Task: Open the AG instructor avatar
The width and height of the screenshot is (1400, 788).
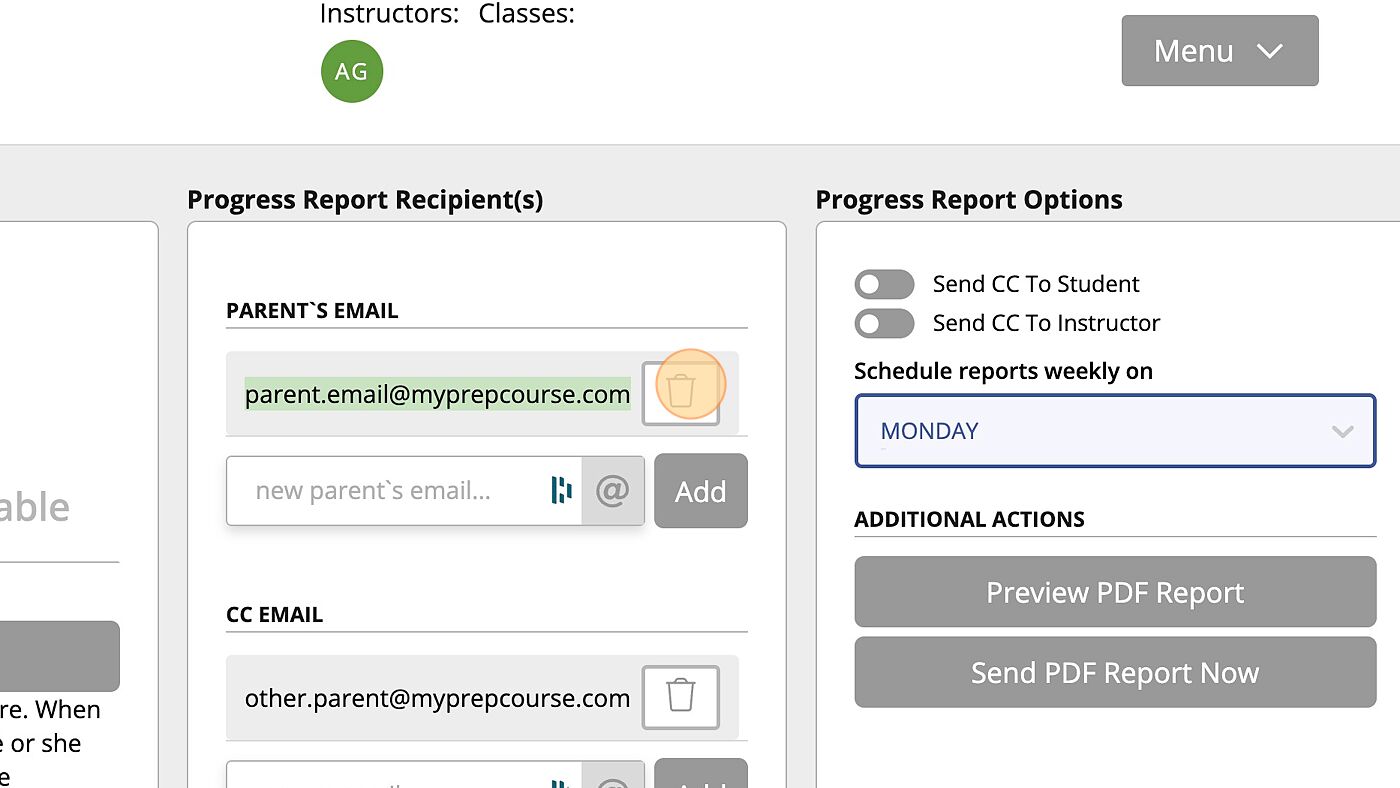Action: (352, 71)
